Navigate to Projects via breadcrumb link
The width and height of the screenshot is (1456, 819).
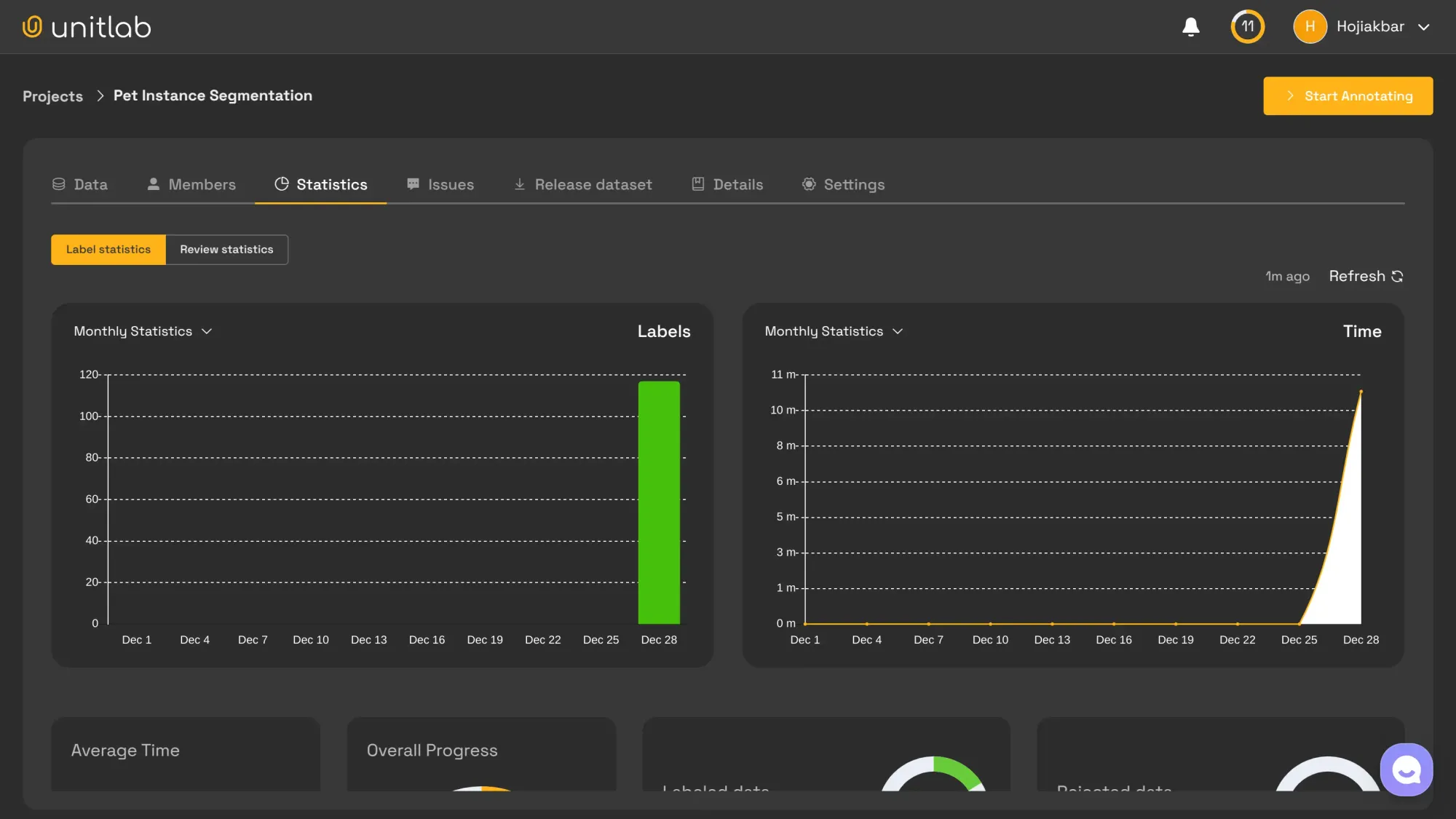click(x=52, y=95)
